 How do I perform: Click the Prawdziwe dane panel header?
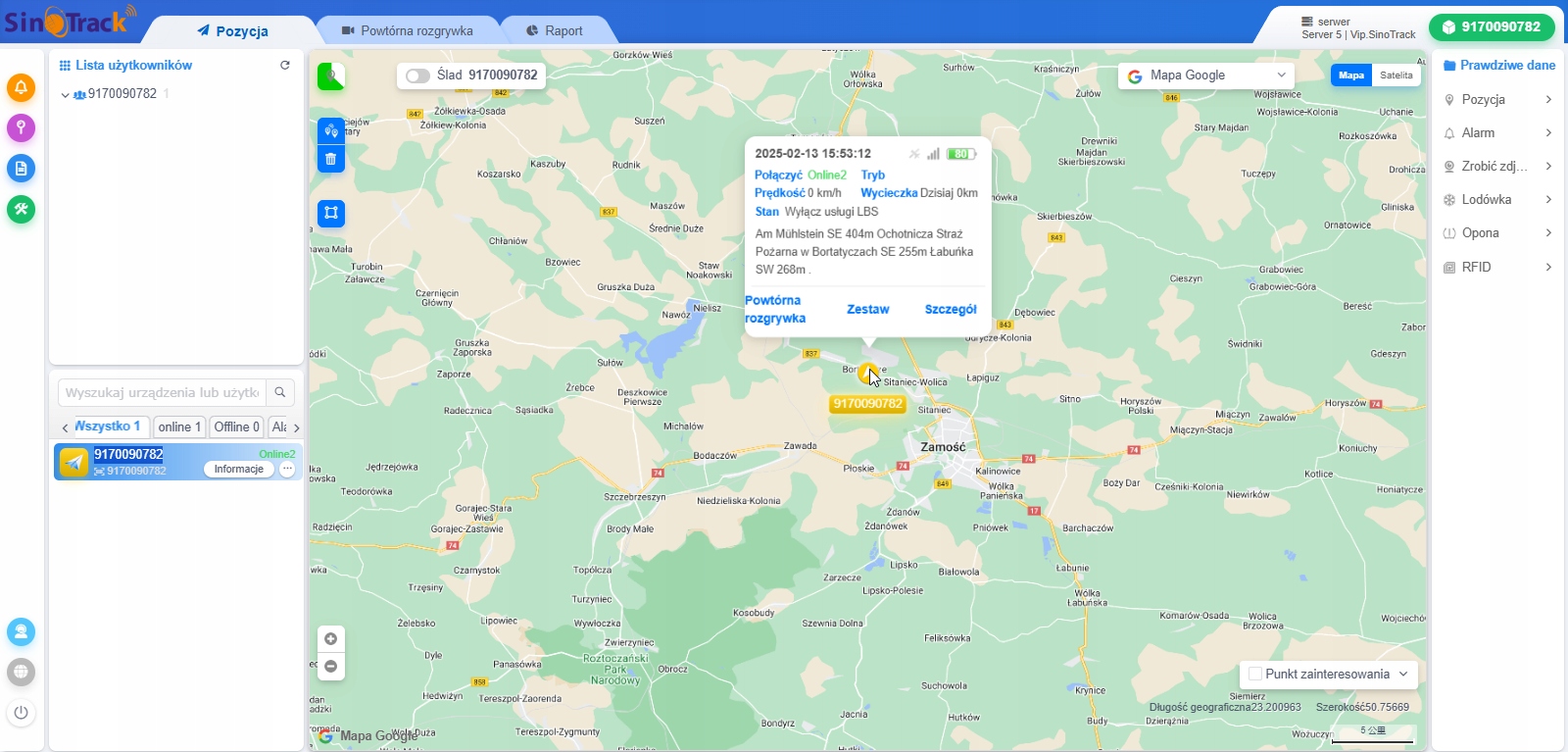click(1499, 65)
